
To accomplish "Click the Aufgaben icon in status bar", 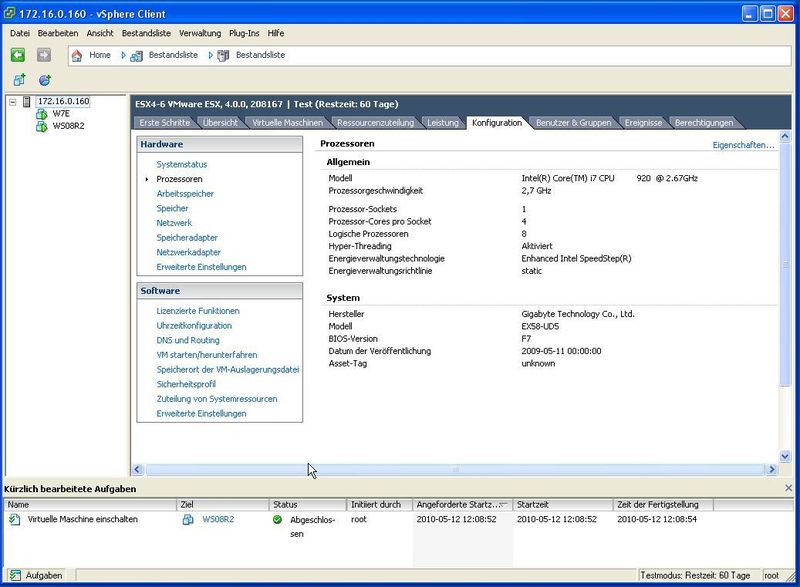I will pyautogui.click(x=15, y=575).
